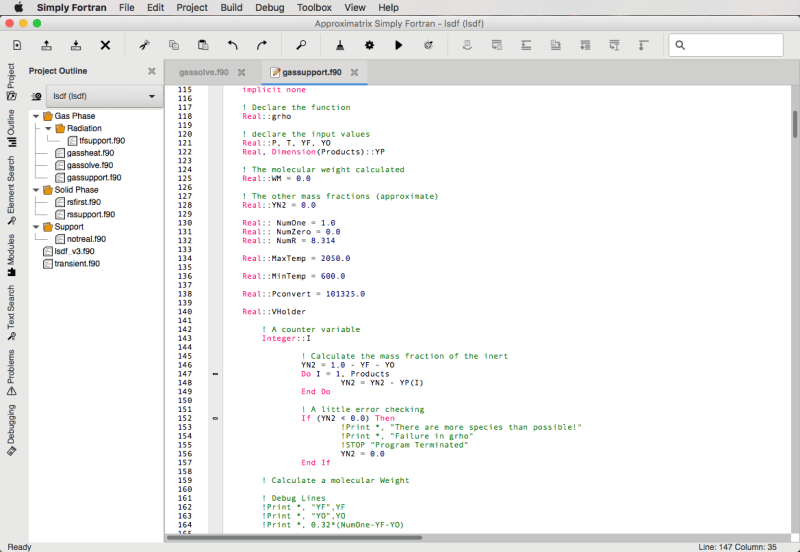Screen dimensions: 800x552
Task: Open the Outline side tab
Action: [11, 128]
